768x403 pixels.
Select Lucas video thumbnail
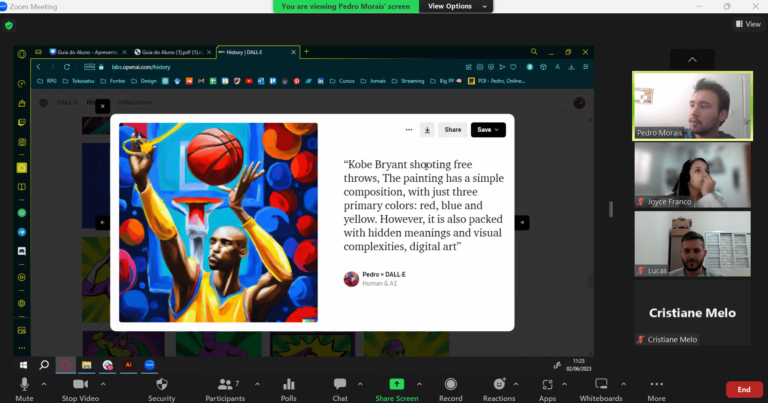693,244
